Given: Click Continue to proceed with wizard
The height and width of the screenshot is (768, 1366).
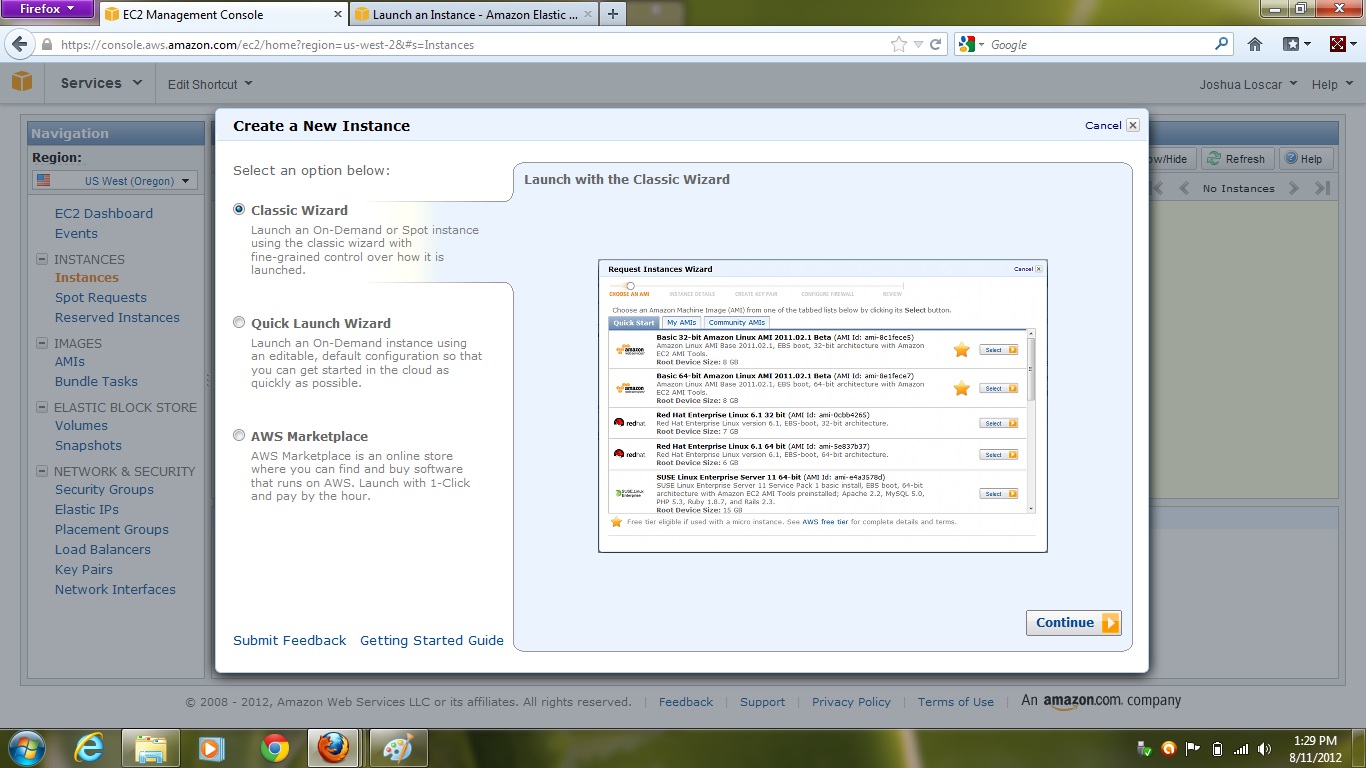Looking at the screenshot, I should click(1073, 622).
